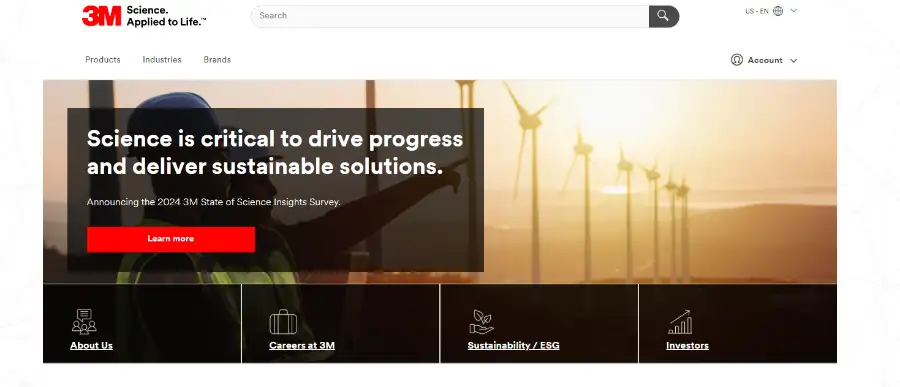The image size is (900, 387).
Task: Open the Sustainability / ESG link
Action: pos(513,346)
